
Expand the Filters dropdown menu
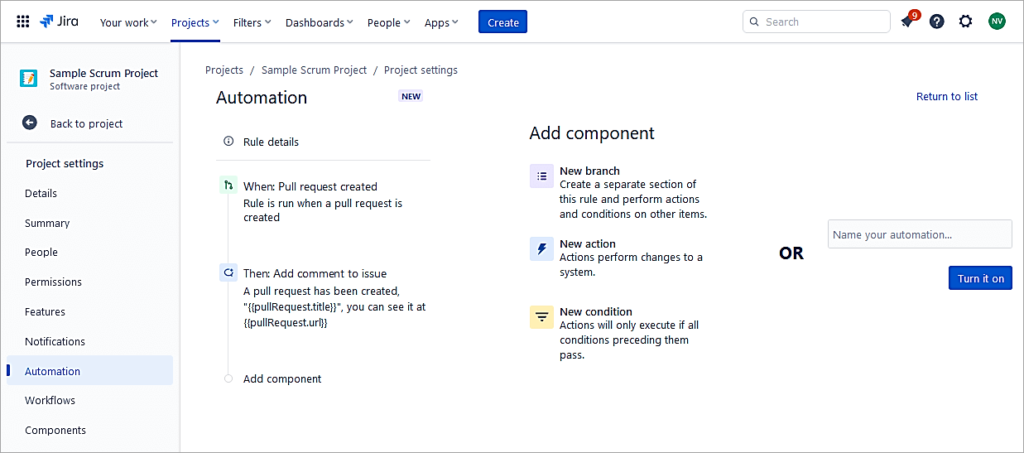click(252, 22)
